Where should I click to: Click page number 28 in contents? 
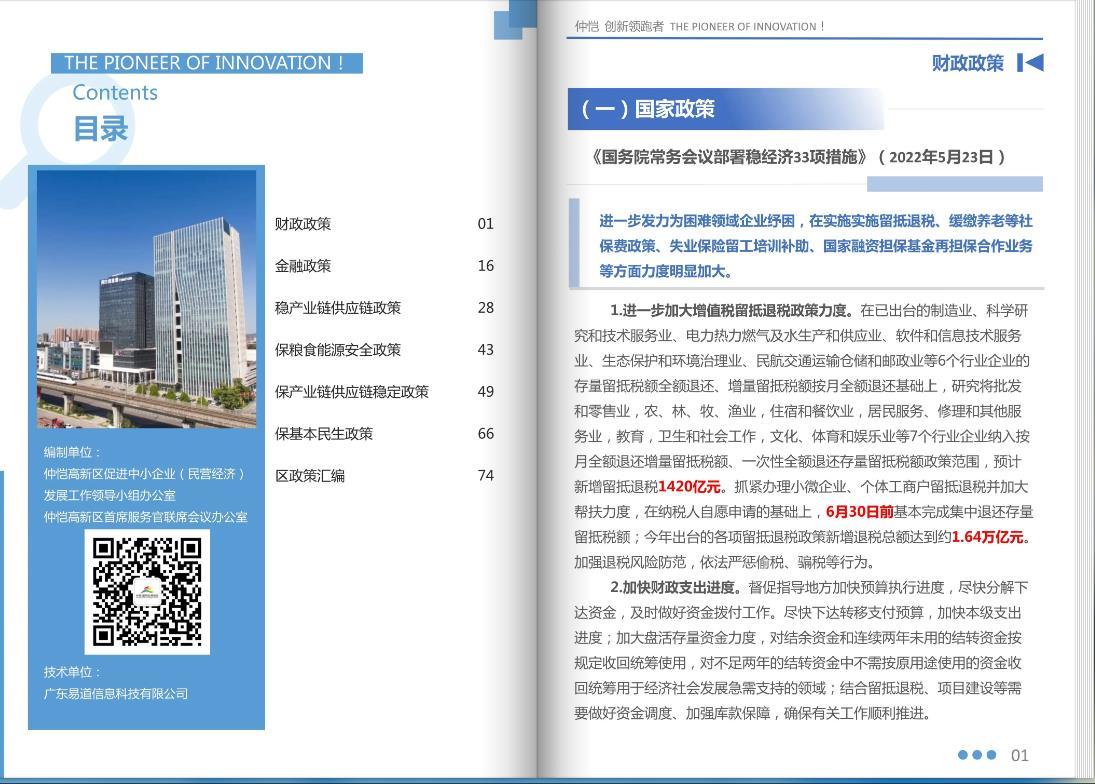pyautogui.click(x=485, y=308)
